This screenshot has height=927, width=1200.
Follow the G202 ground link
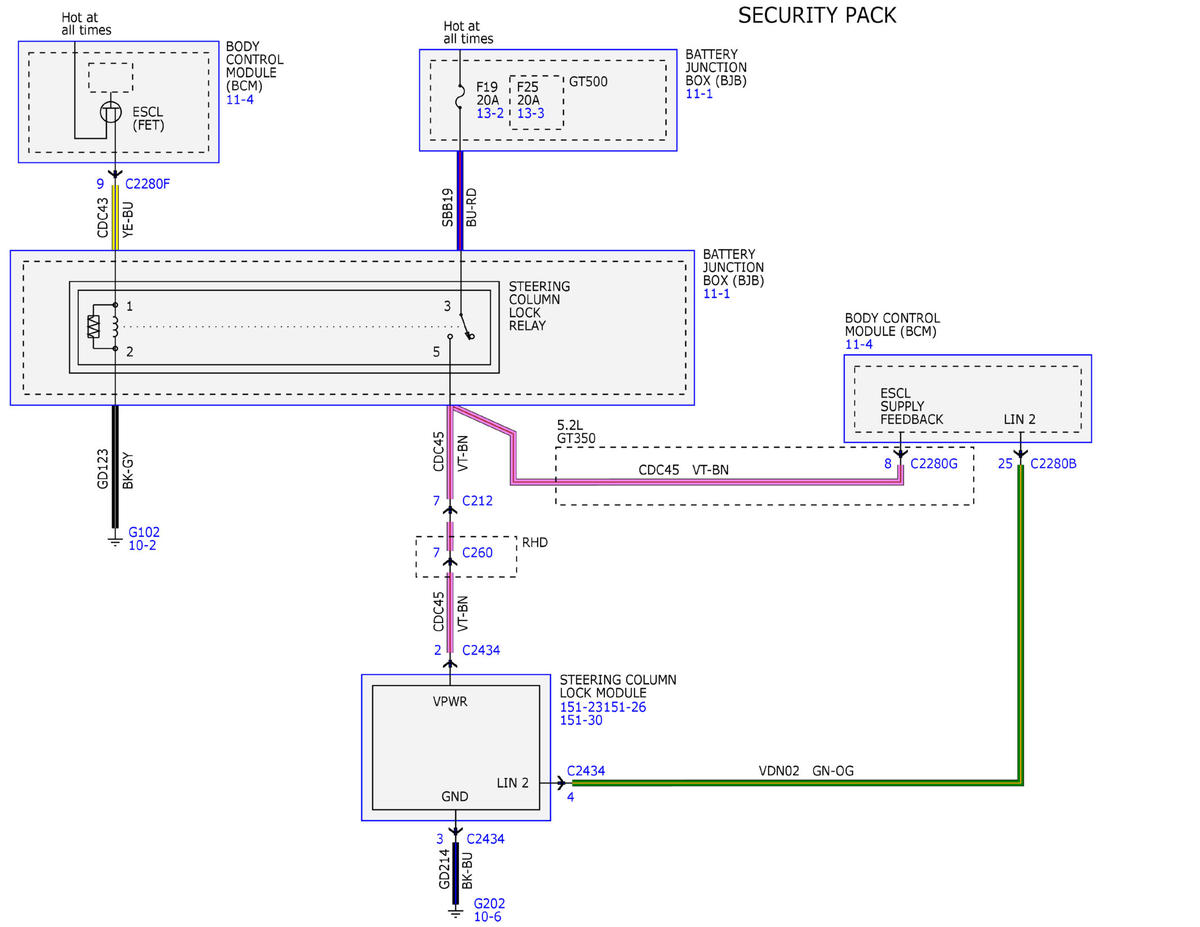tap(489, 903)
